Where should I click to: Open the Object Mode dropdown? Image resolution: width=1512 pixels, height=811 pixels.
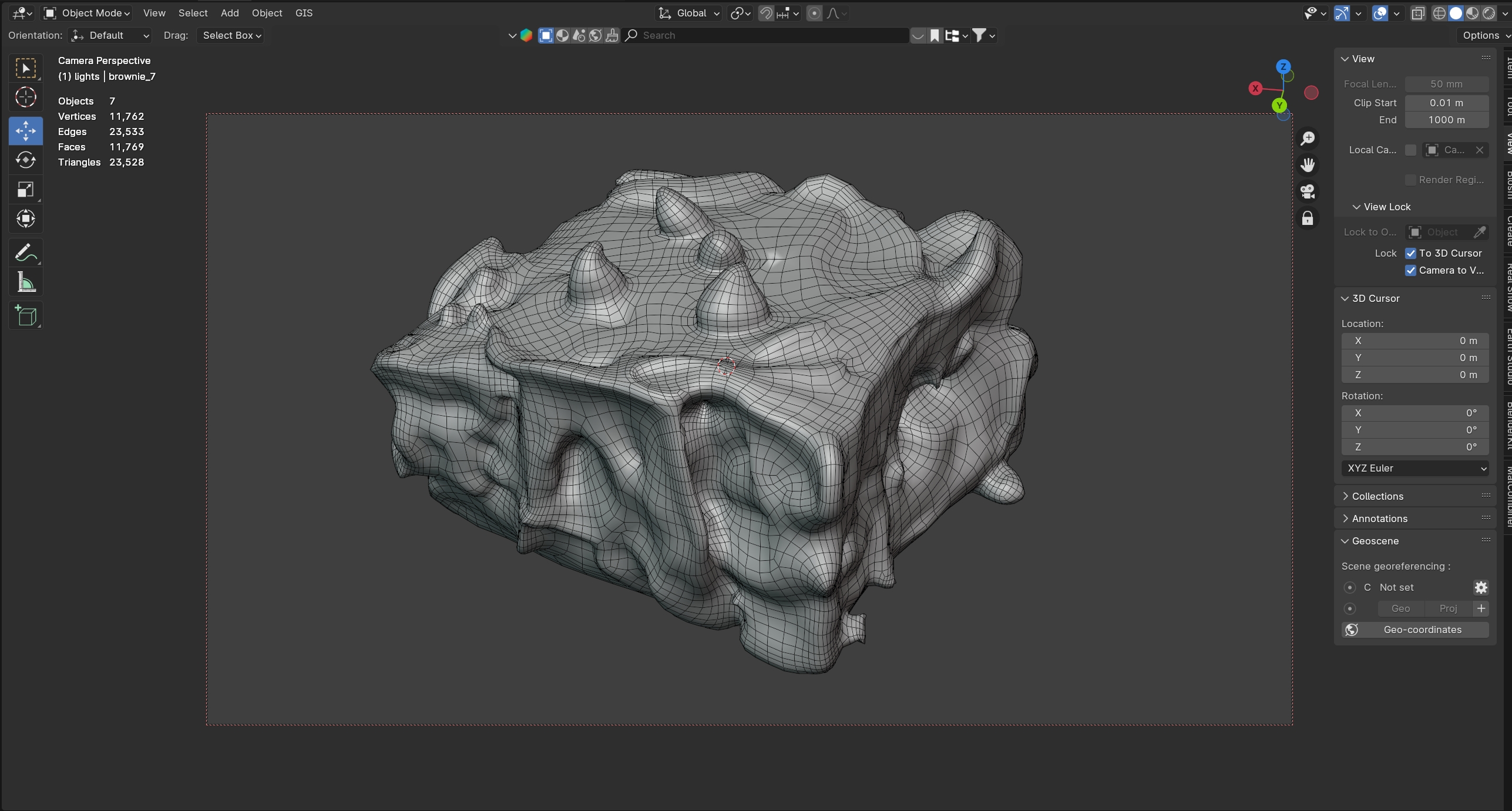pos(88,13)
